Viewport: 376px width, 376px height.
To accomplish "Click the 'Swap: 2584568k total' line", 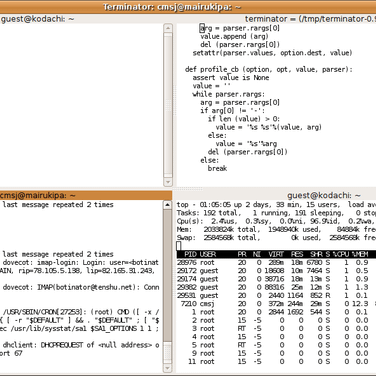I will coord(276,238).
